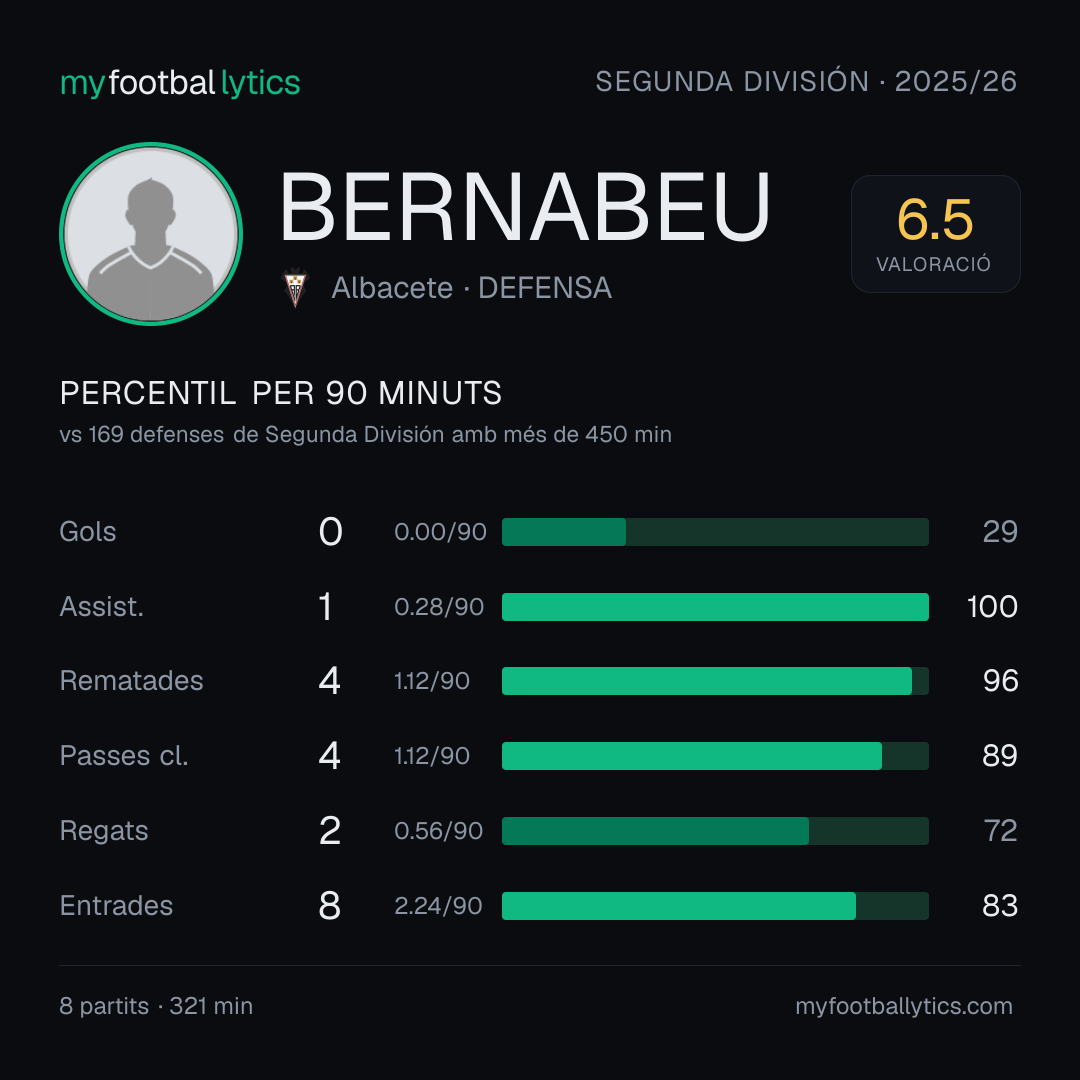Click the Albacete · DEFENSA team text
Screen dimensions: 1080x1080
coord(471,288)
